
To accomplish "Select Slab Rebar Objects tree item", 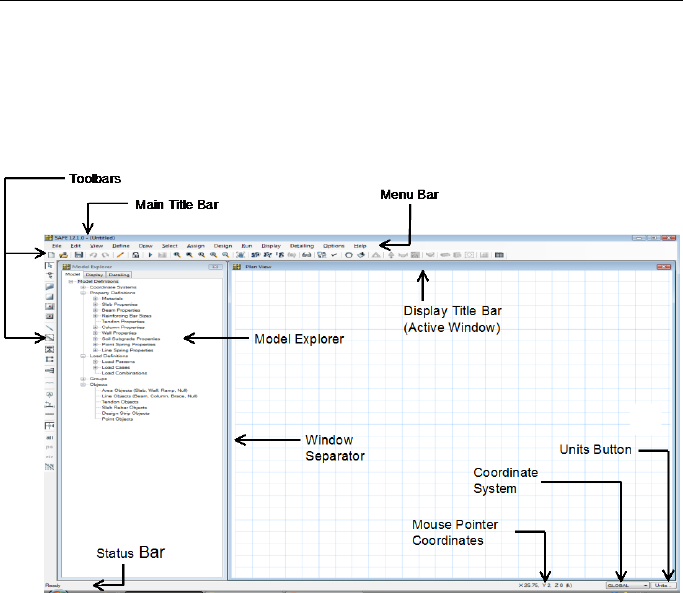I will click(124, 407).
